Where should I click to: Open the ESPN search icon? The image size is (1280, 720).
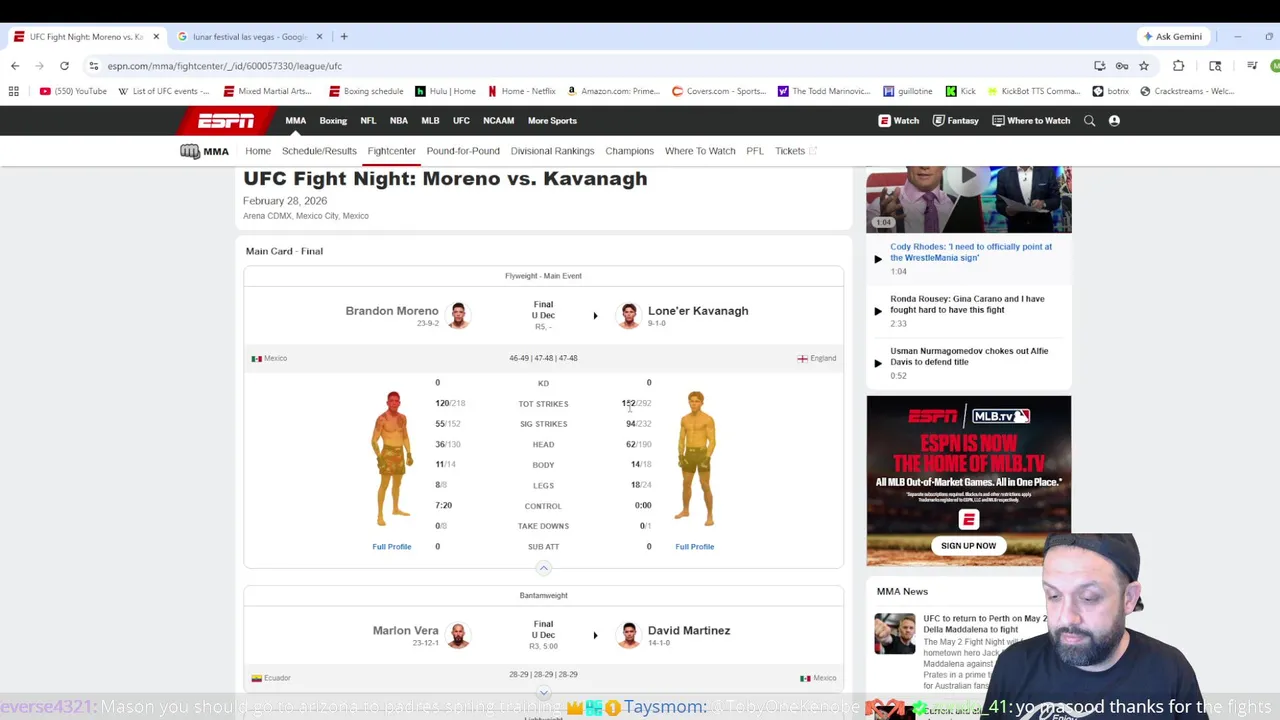tap(1089, 121)
